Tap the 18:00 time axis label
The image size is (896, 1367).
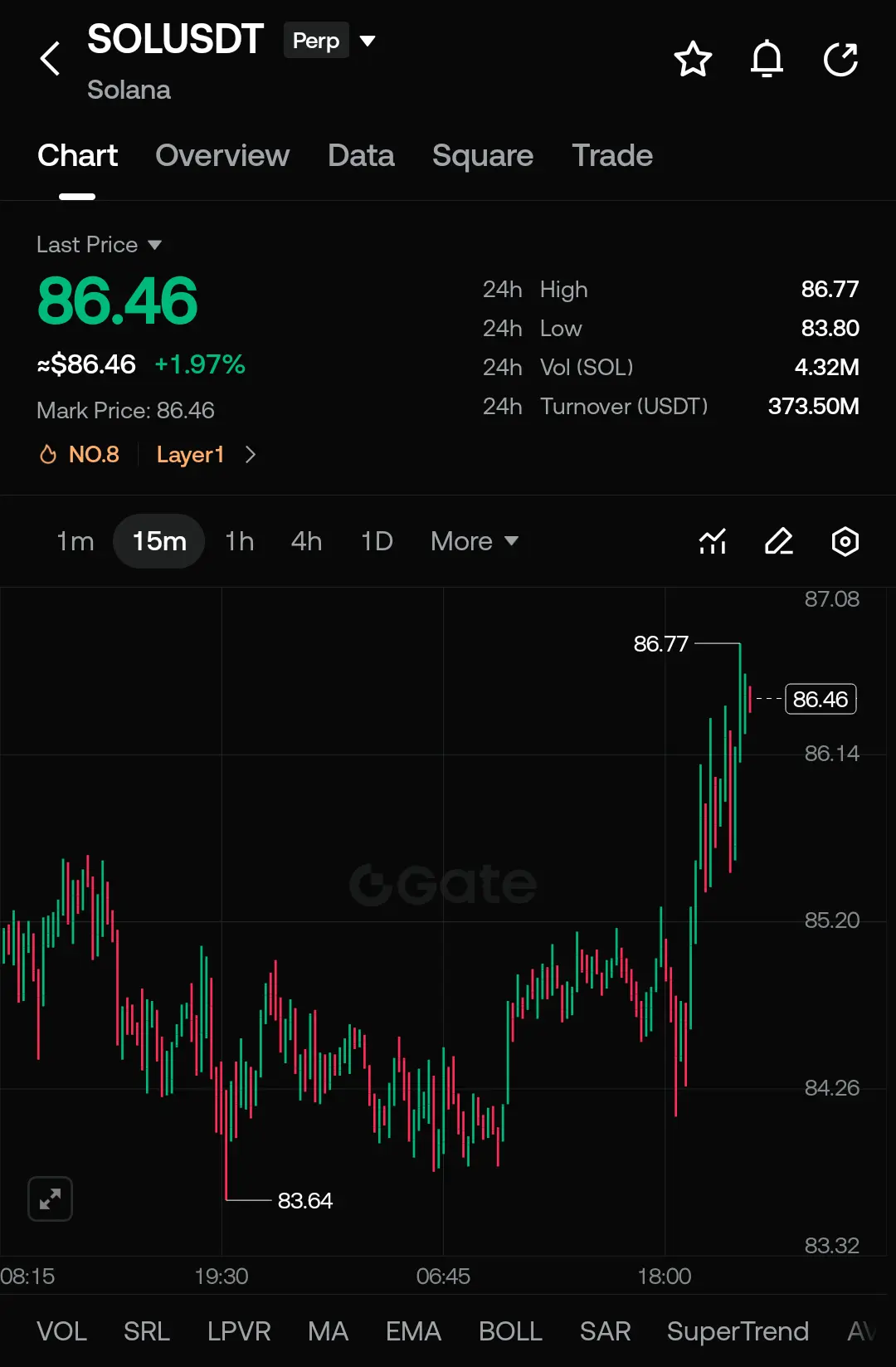pos(664,1276)
